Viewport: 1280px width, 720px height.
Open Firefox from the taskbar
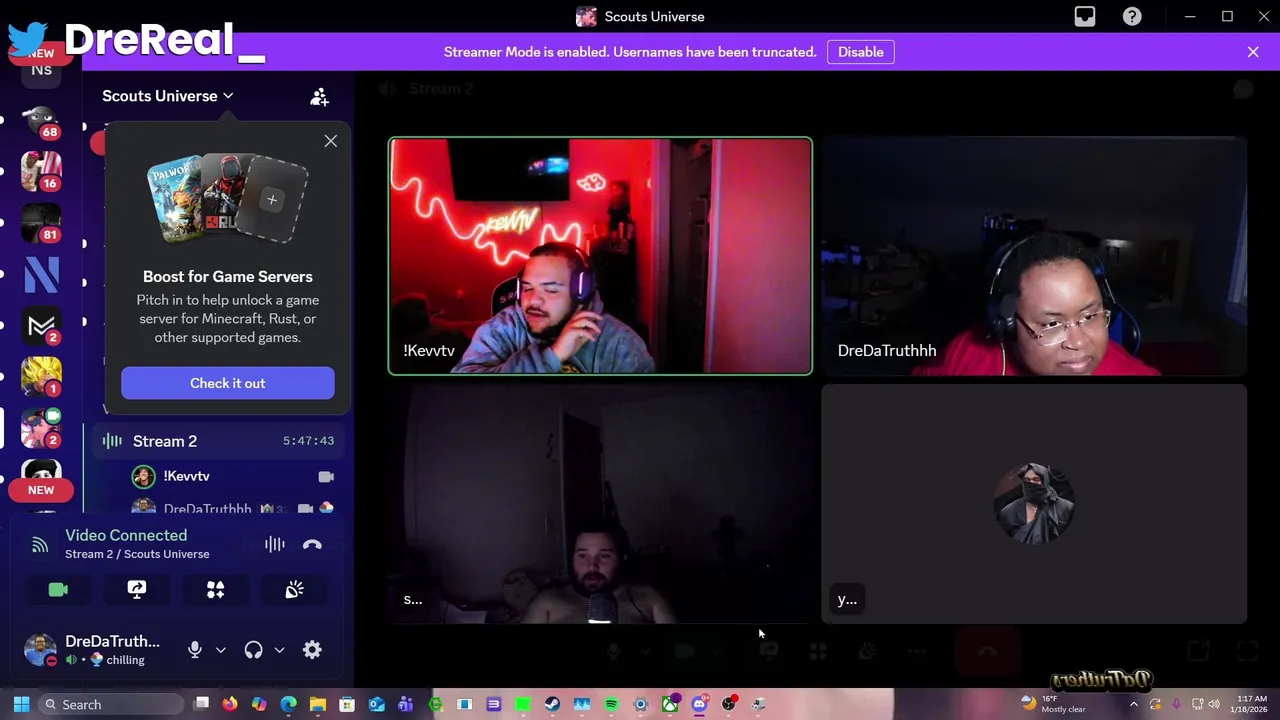(x=230, y=704)
